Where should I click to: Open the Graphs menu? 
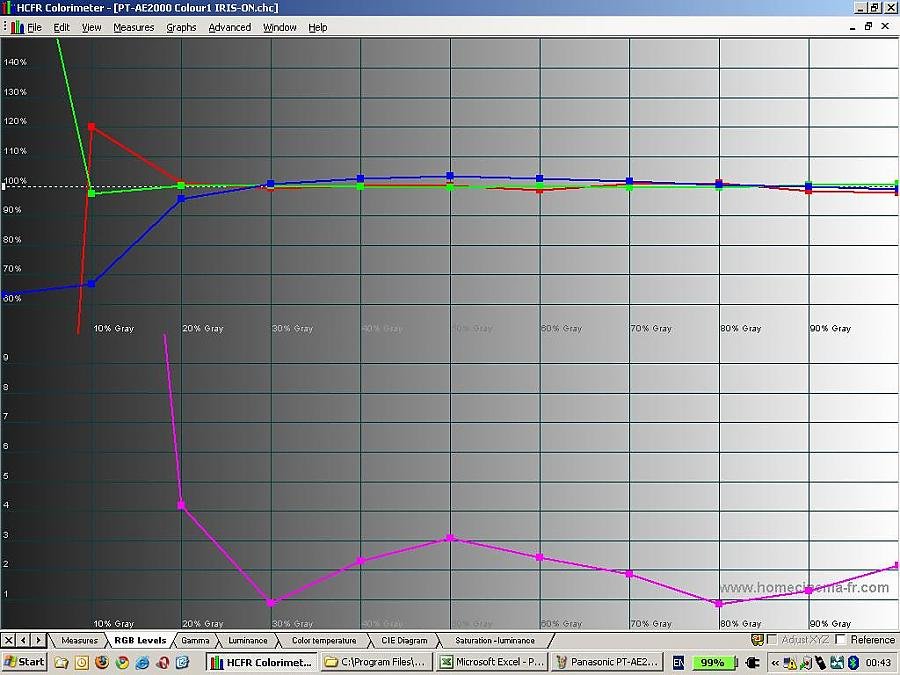pos(181,27)
